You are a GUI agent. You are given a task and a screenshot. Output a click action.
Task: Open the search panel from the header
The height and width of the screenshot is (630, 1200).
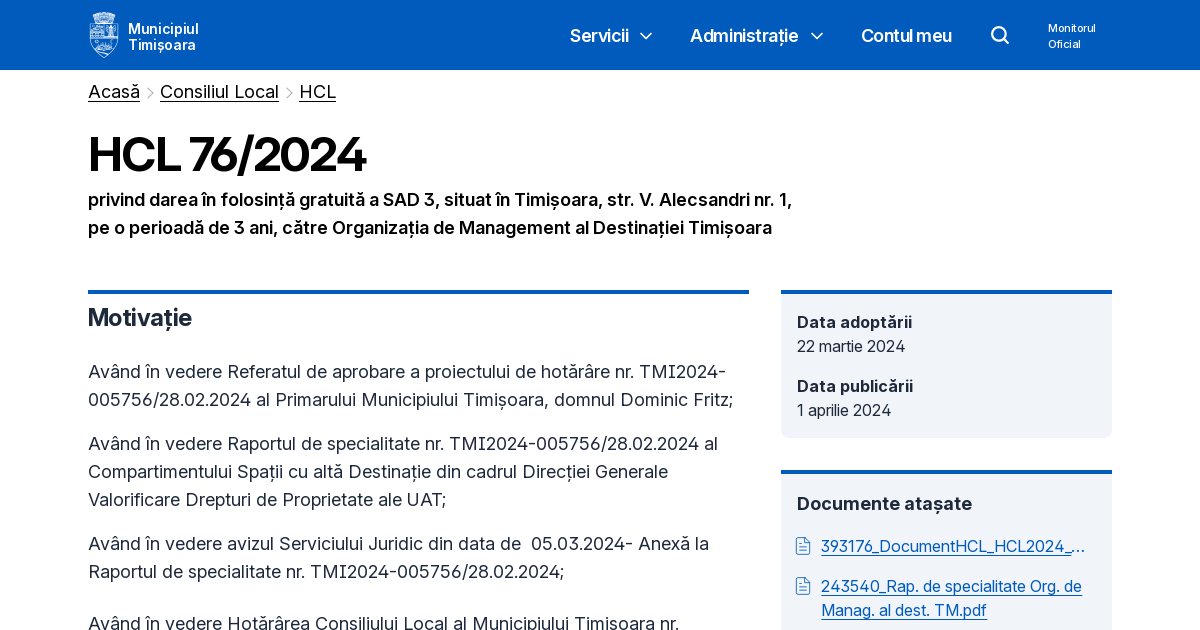(999, 35)
